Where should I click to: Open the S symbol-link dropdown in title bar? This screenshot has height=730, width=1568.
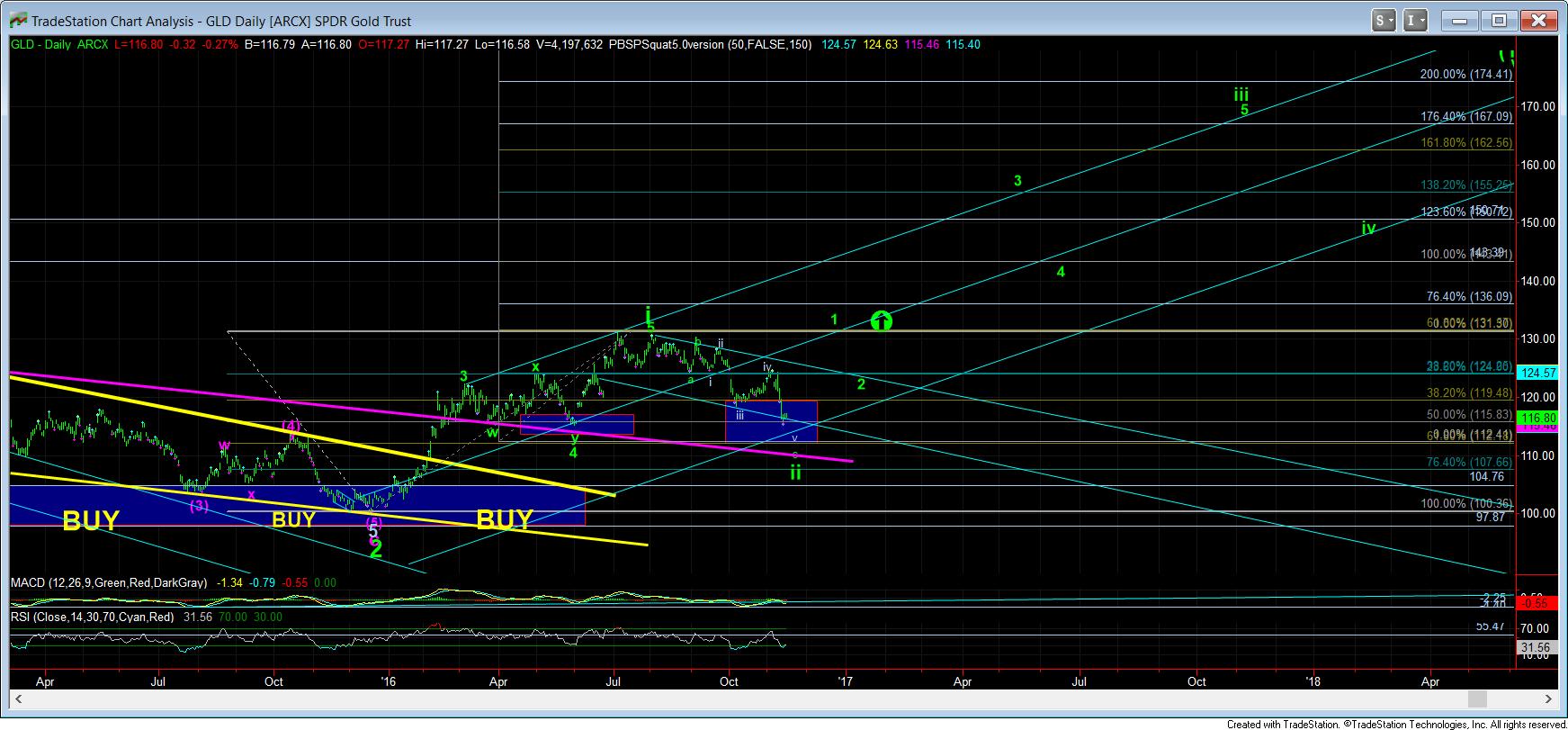click(x=1384, y=20)
